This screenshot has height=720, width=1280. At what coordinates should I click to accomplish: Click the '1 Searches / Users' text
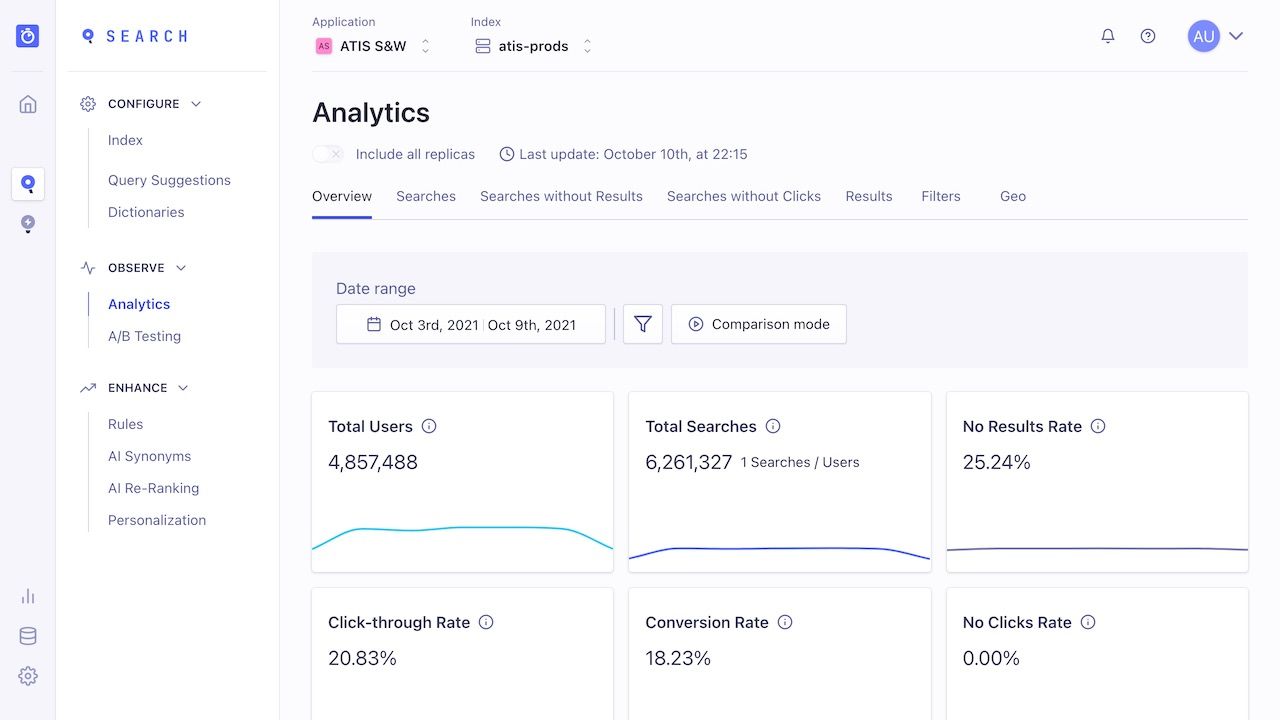tap(800, 462)
